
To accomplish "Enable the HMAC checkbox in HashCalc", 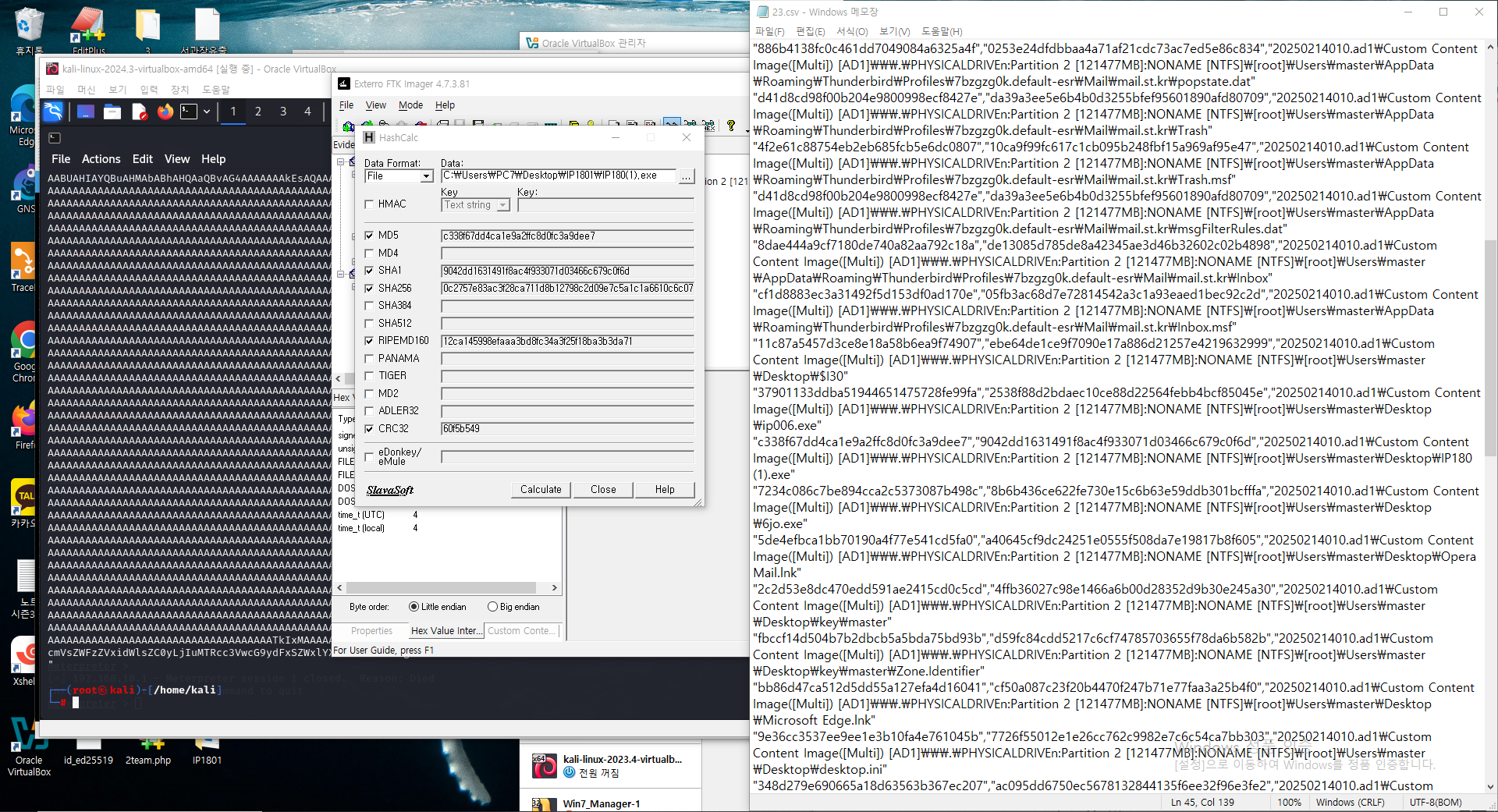I will tap(369, 204).
